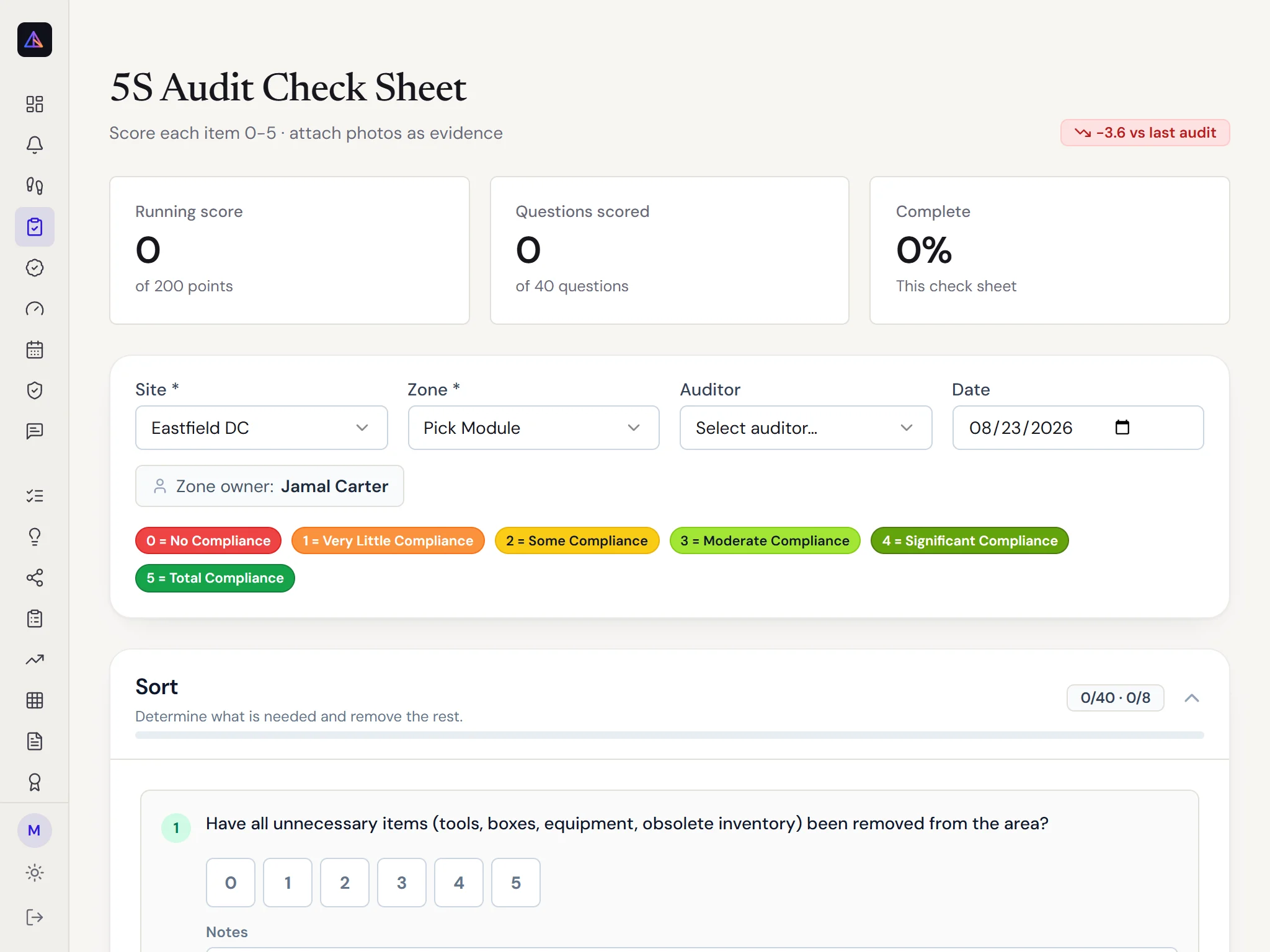Click the Questions scored card
Viewport: 1270px width, 952px height.
coord(670,250)
